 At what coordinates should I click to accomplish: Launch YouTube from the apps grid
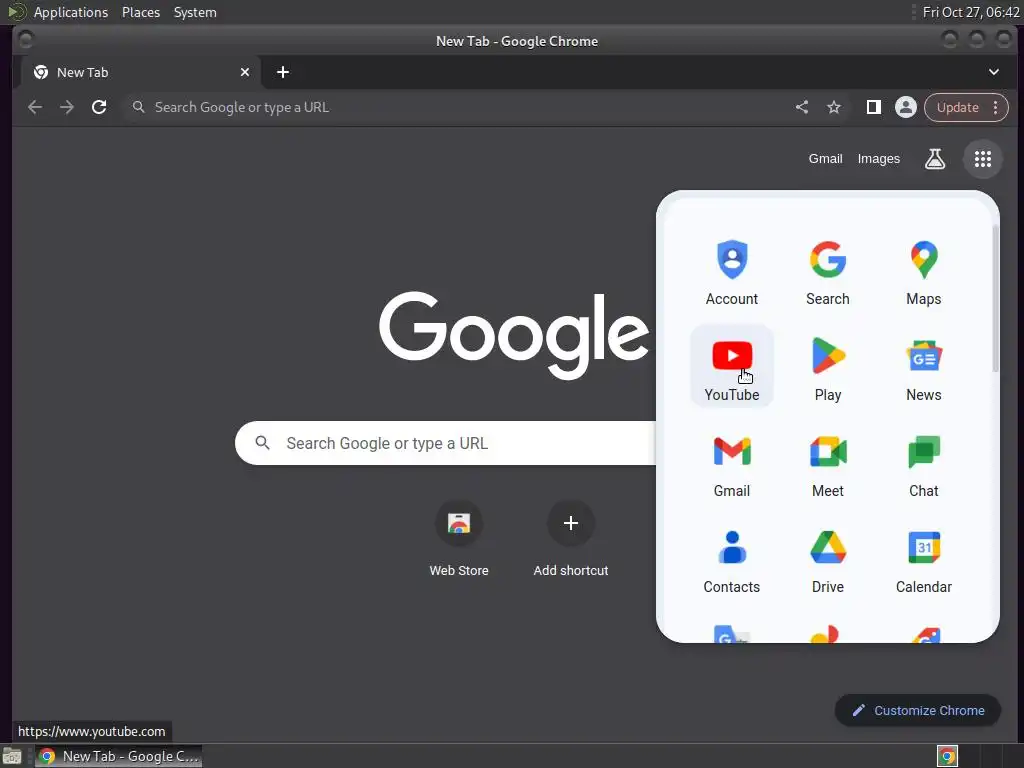[731, 368]
